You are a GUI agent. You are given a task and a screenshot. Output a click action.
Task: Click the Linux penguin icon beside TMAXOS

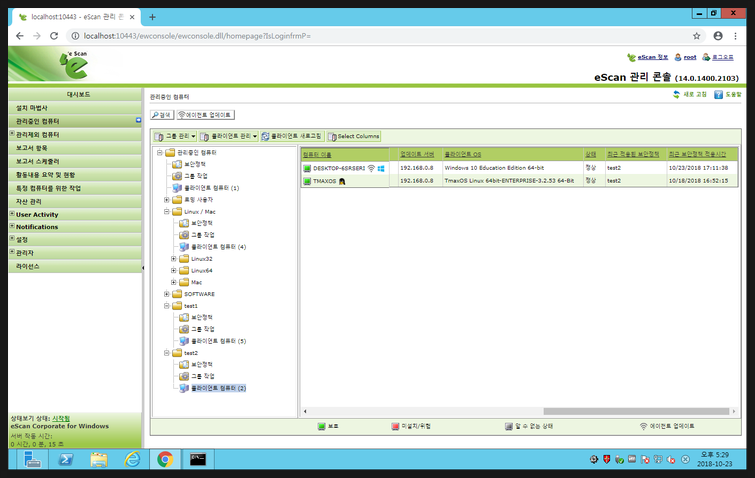[x=342, y=181]
